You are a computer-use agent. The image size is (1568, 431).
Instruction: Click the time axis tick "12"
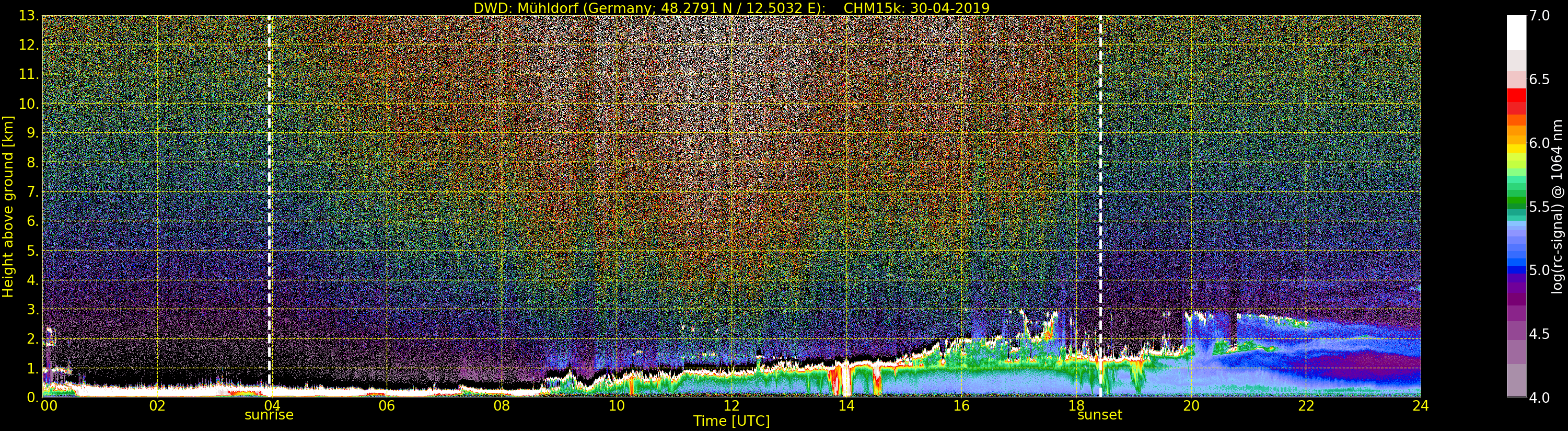click(731, 406)
